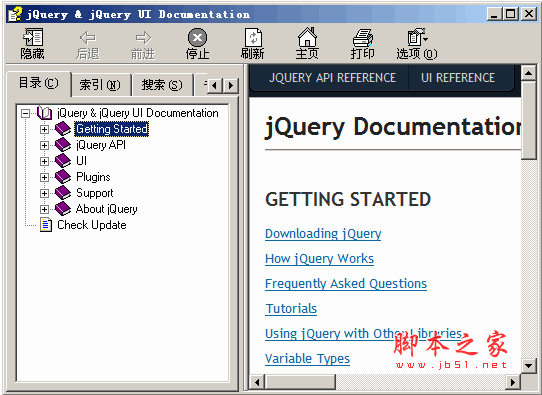
Task: Open the Downloading jQuery link
Action: point(323,234)
